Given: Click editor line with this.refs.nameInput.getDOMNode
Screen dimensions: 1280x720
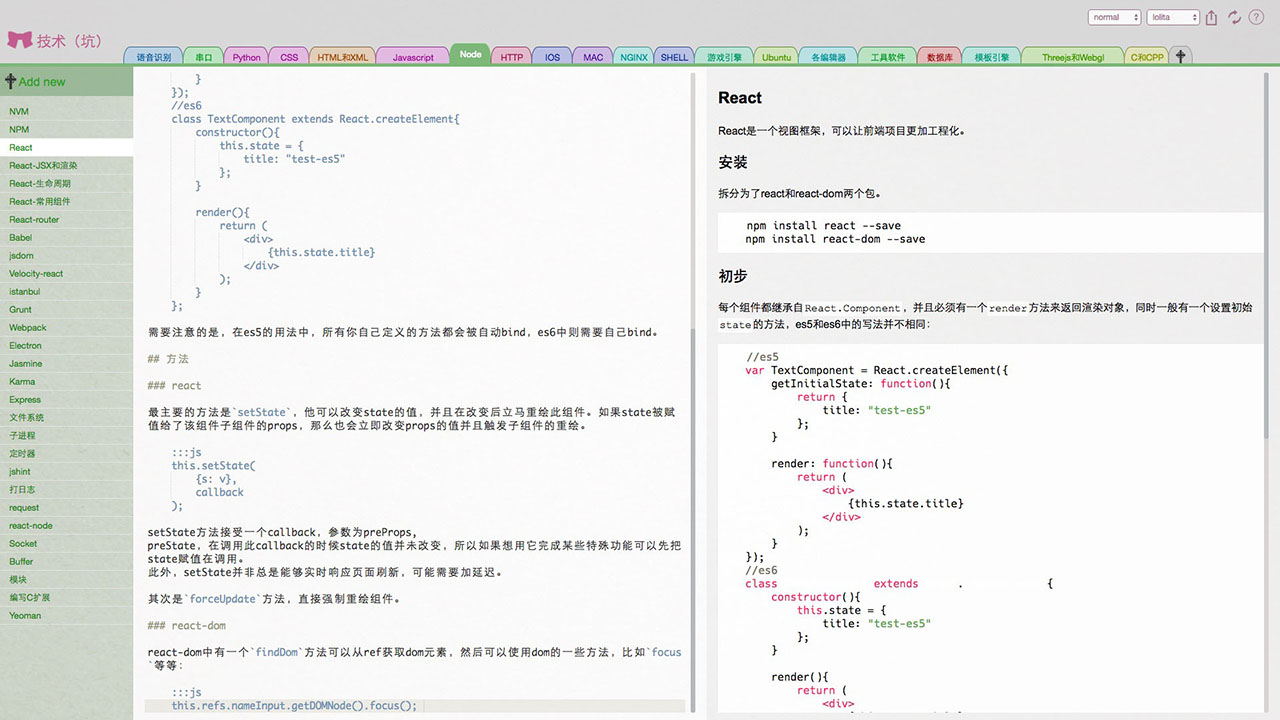Looking at the screenshot, I should [414, 705].
